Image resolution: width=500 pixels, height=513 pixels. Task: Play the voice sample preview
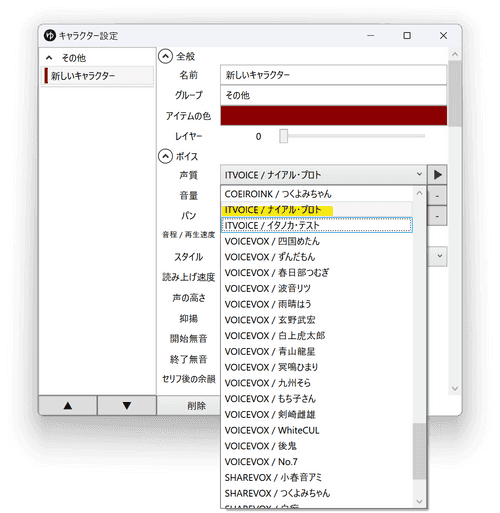coord(437,175)
